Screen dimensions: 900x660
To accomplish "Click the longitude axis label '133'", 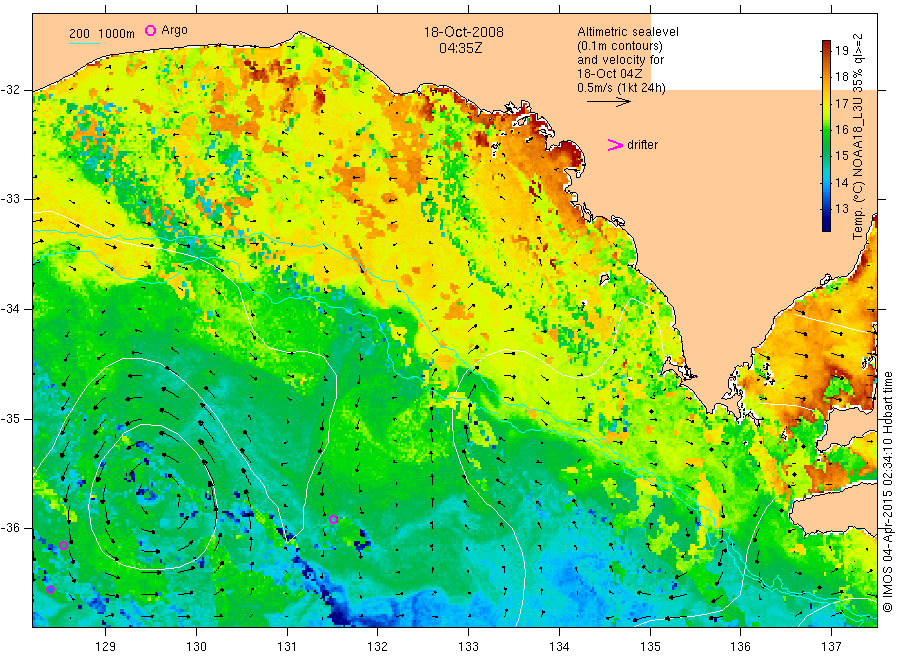I will pos(468,647).
